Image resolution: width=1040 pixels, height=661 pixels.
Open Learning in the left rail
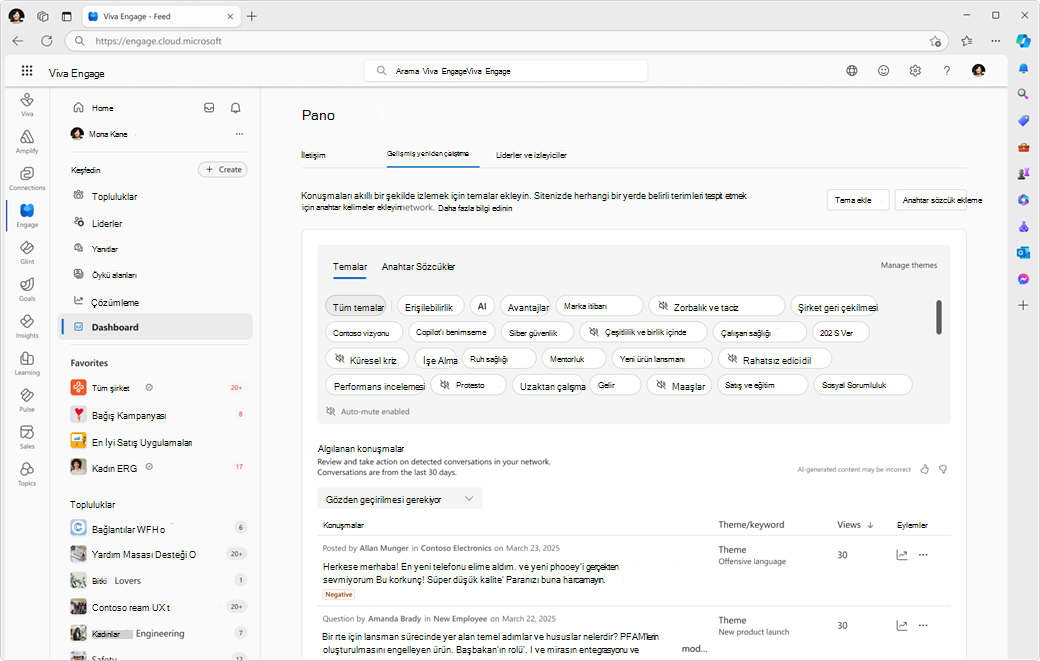pos(27,363)
